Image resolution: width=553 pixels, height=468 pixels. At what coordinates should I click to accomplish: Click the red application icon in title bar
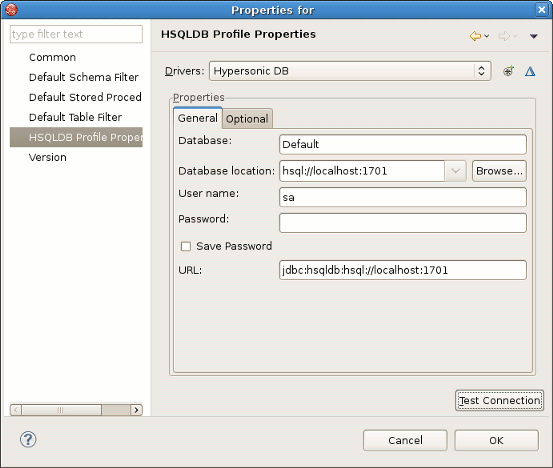(11, 10)
